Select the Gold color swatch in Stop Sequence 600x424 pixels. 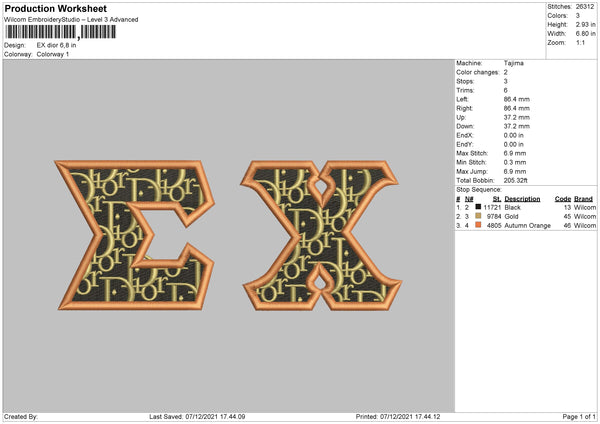[x=478, y=216]
